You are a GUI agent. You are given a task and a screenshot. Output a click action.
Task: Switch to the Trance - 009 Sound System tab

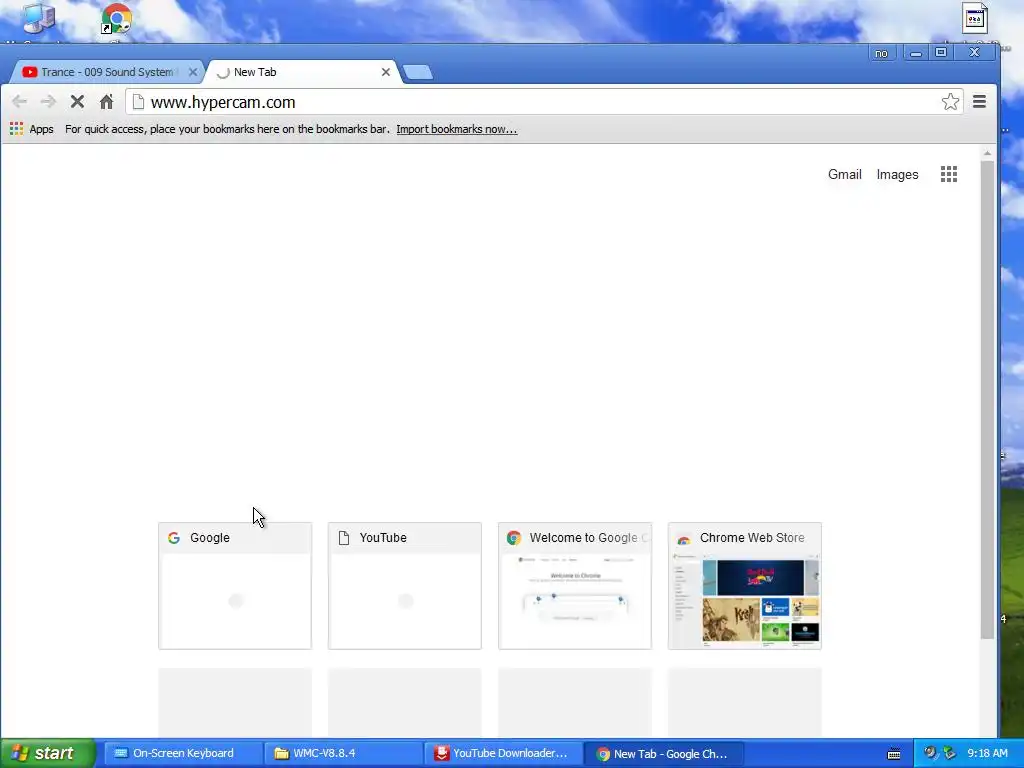(106, 72)
